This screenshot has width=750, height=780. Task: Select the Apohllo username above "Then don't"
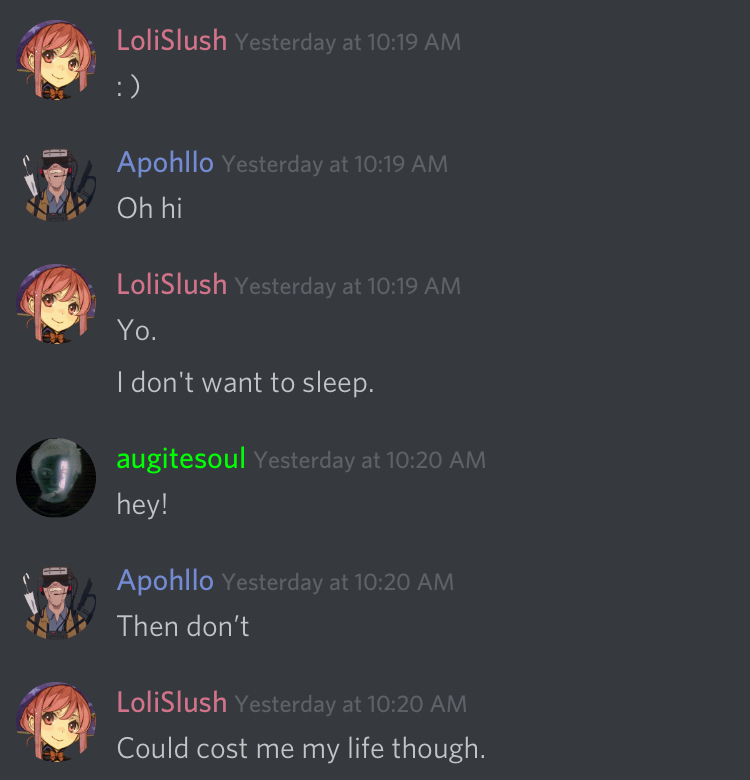[165, 581]
